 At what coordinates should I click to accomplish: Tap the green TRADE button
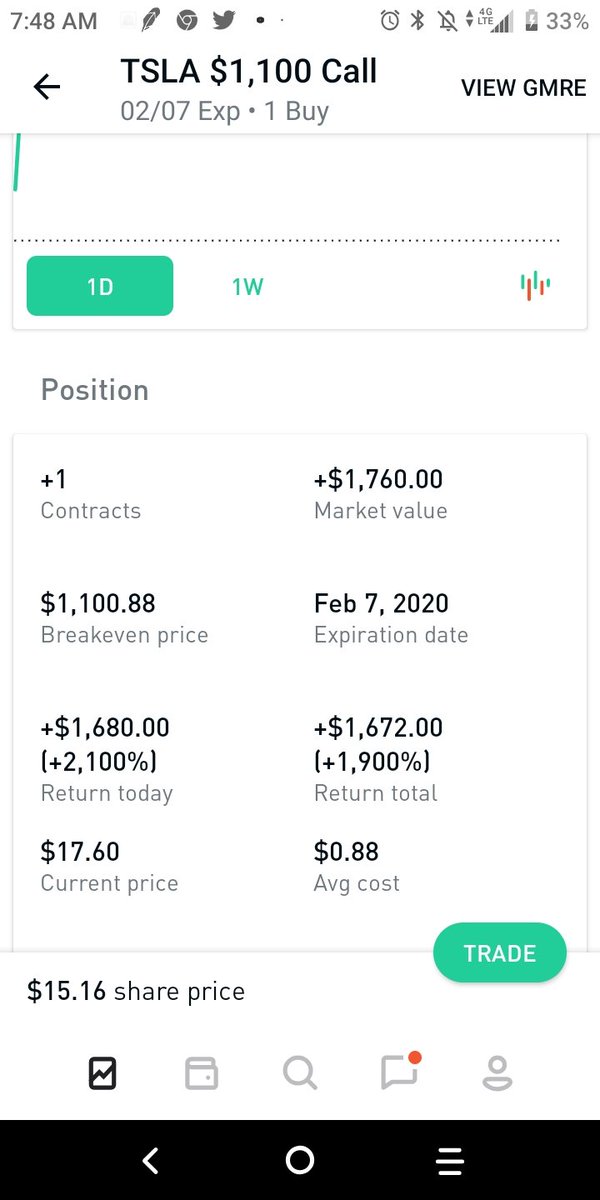(500, 953)
